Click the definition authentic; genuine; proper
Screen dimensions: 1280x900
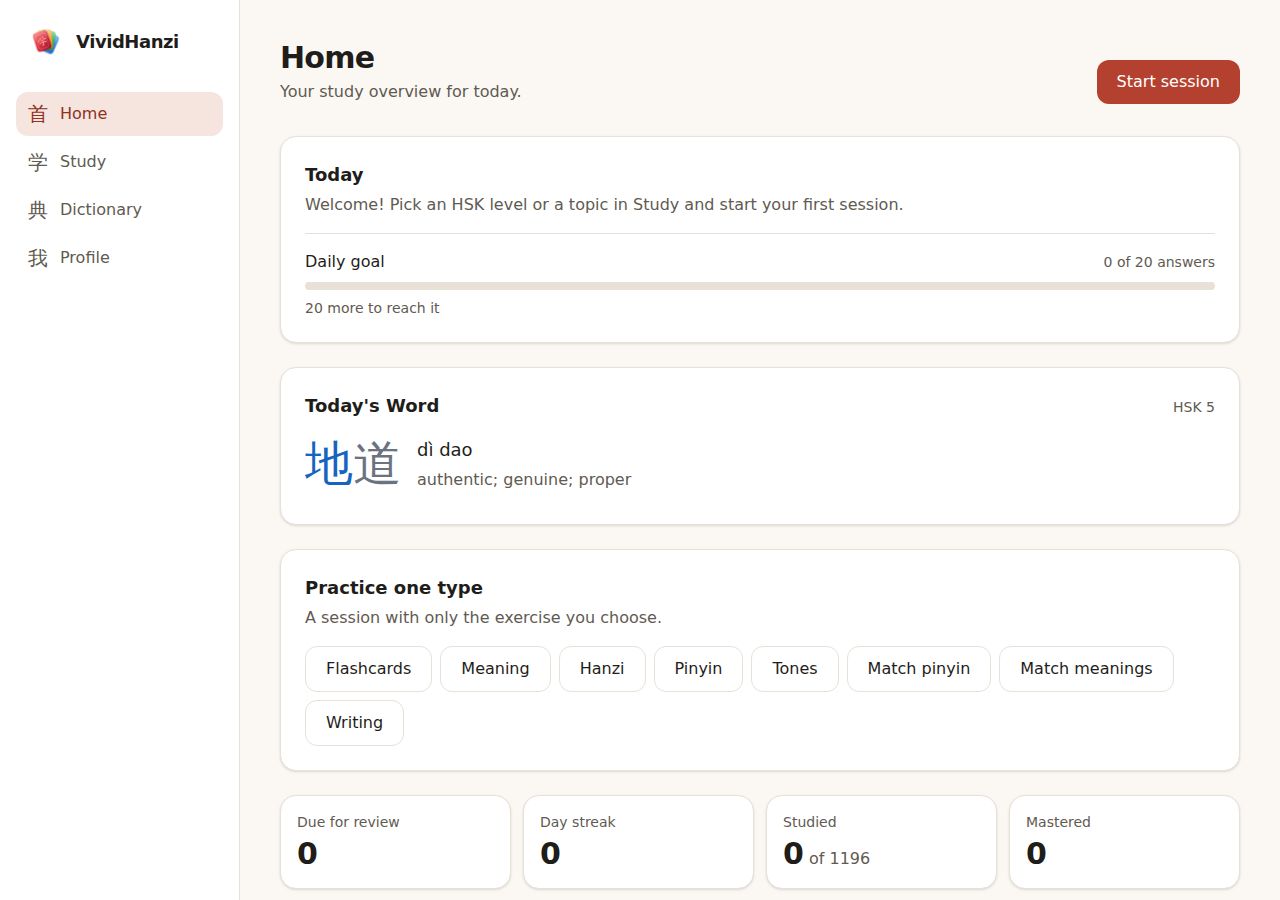click(524, 480)
